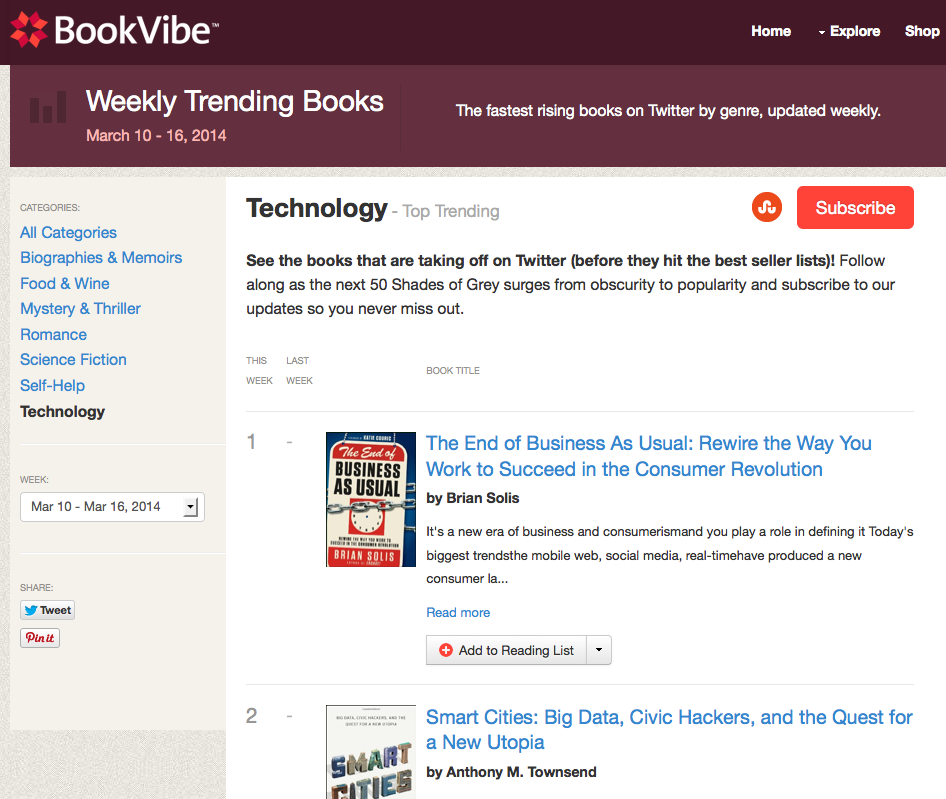Screen dimensions: 946x799
Task: Click the BOOK TITLE column header
Action: click(453, 371)
